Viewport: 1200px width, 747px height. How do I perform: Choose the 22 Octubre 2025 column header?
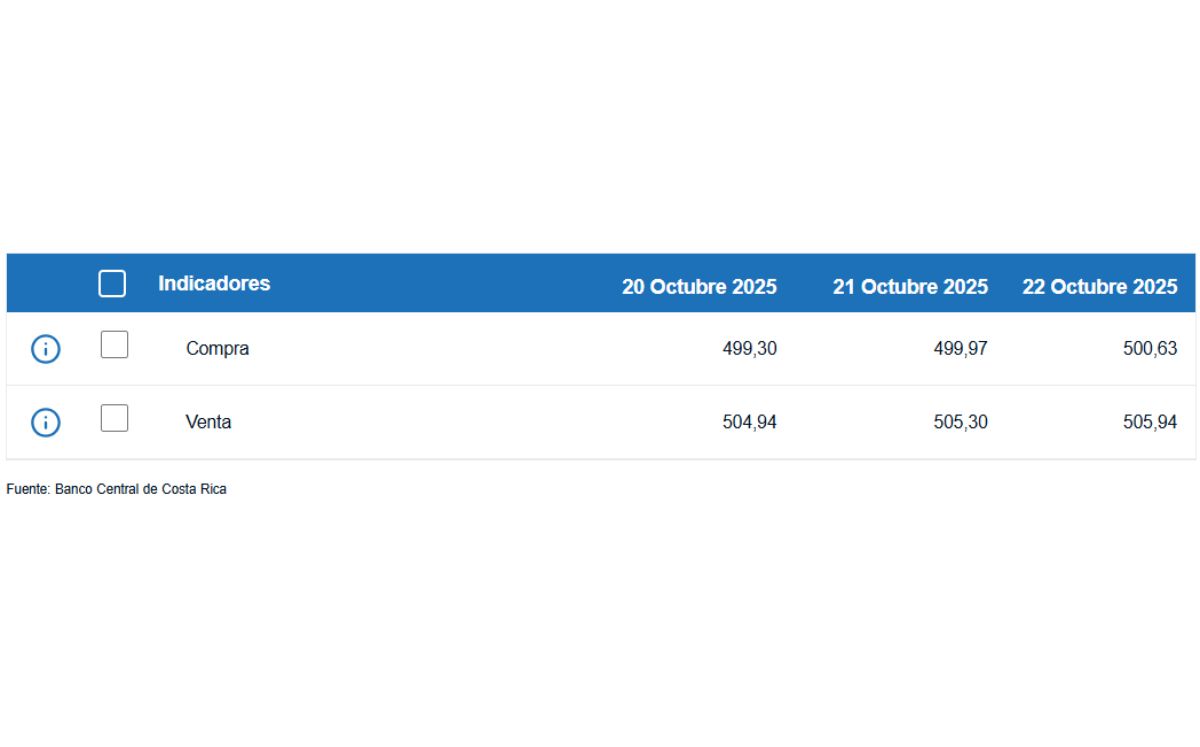(x=1099, y=287)
